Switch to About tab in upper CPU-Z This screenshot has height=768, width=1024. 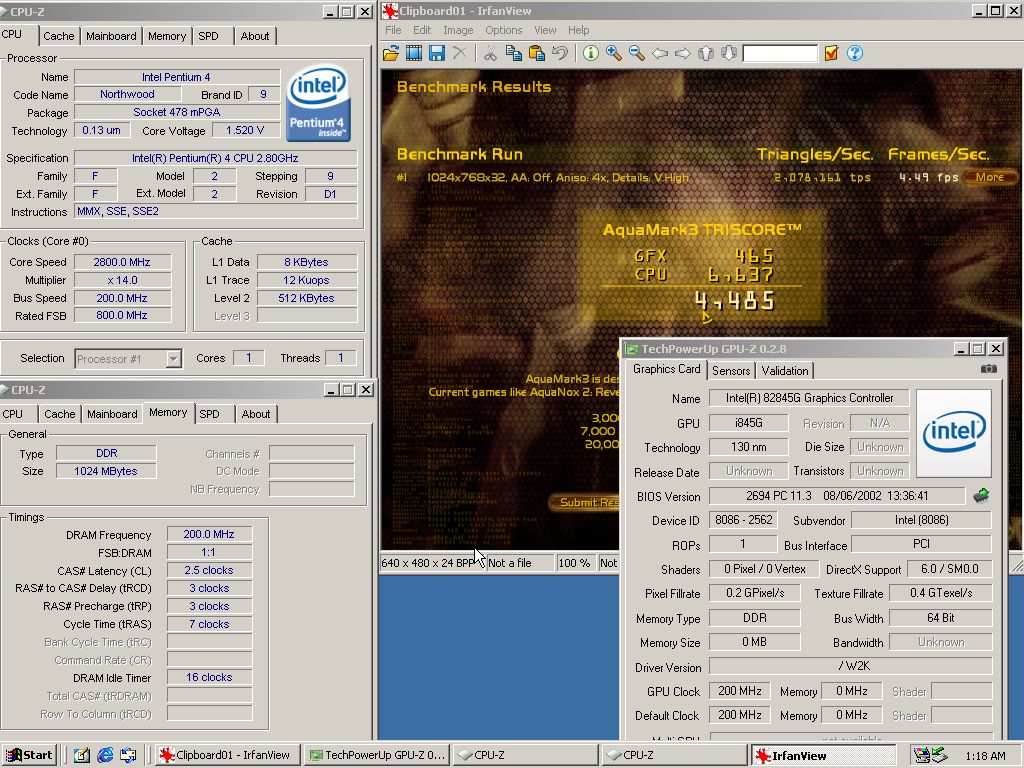255,36
